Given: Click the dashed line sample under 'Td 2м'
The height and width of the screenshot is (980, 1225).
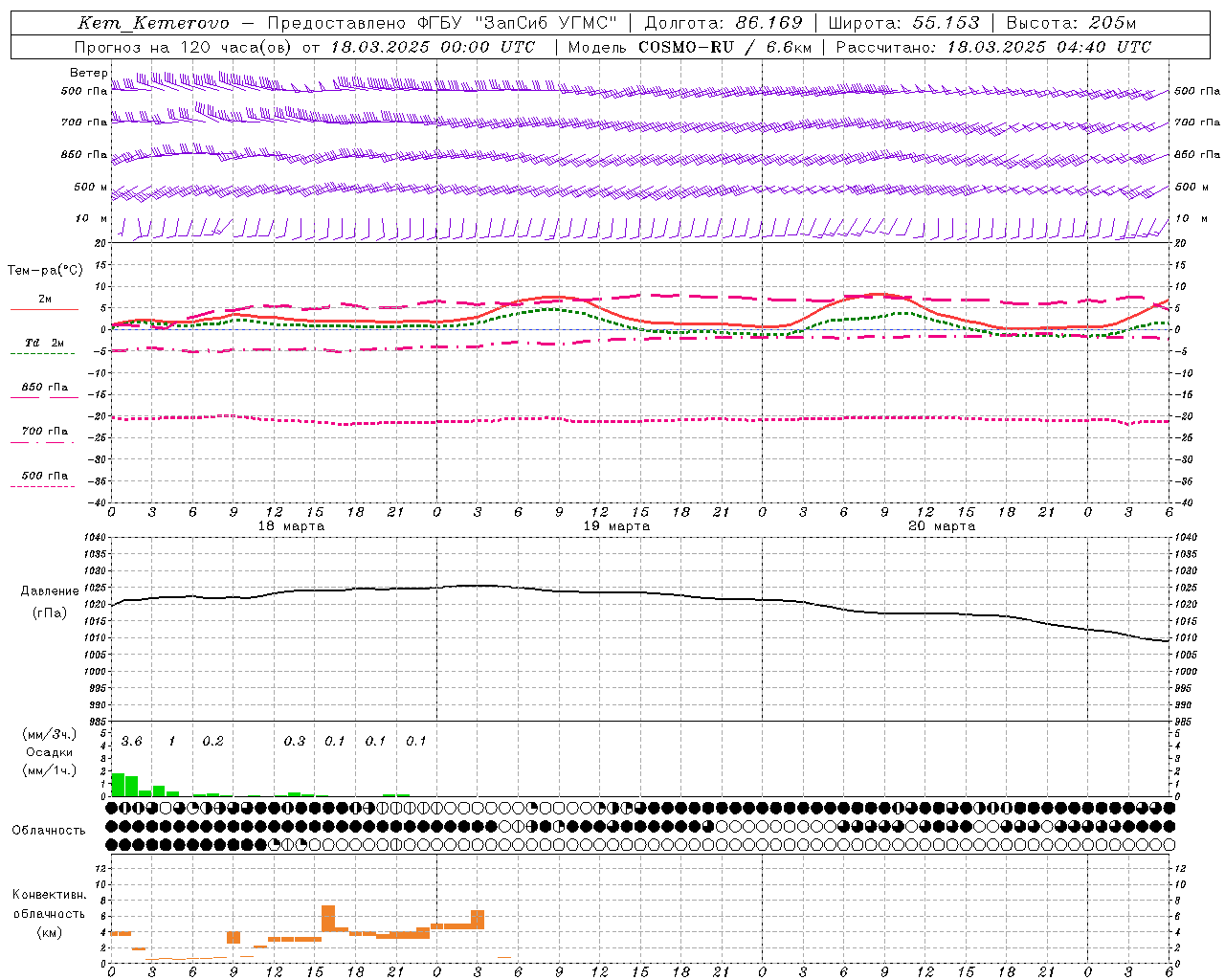Looking at the screenshot, I should 43,354.
